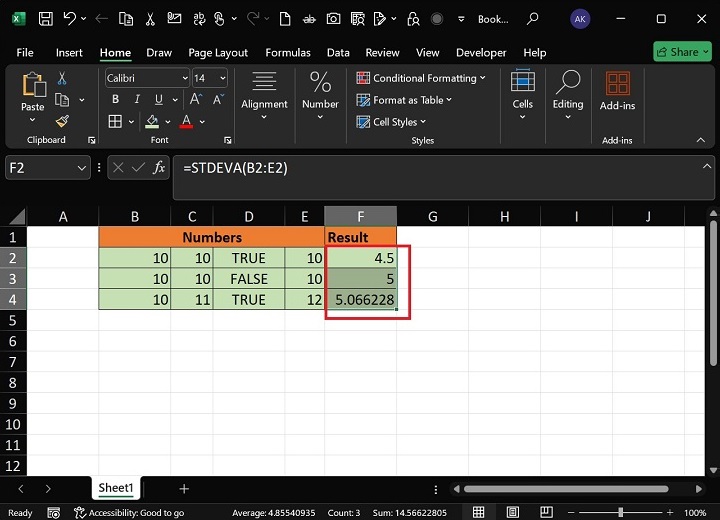This screenshot has width=720, height=520.
Task: Toggle Italic formatting
Action: [x=137, y=99]
